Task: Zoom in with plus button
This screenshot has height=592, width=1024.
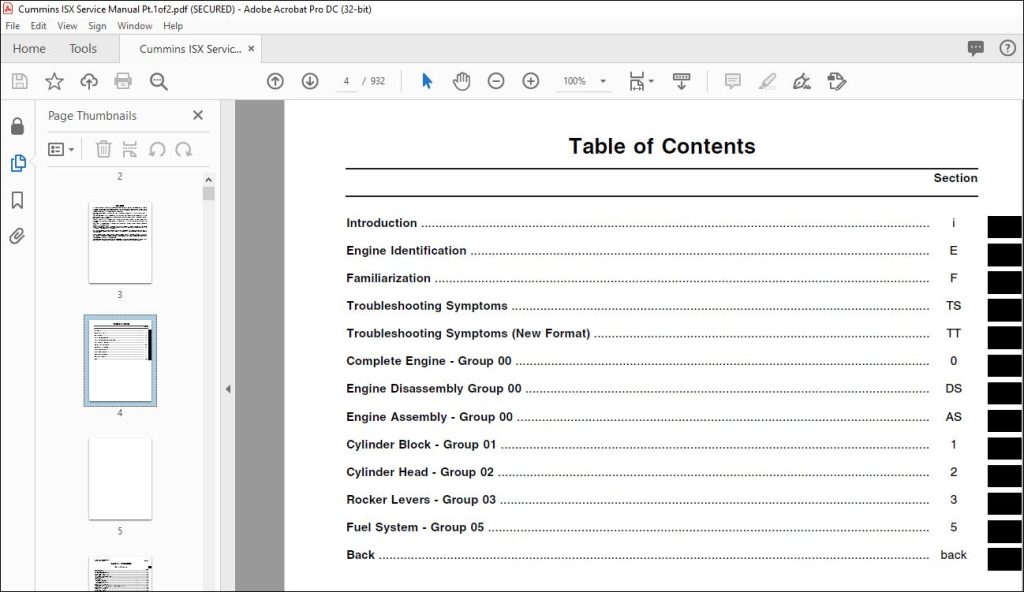Action: 531,81
